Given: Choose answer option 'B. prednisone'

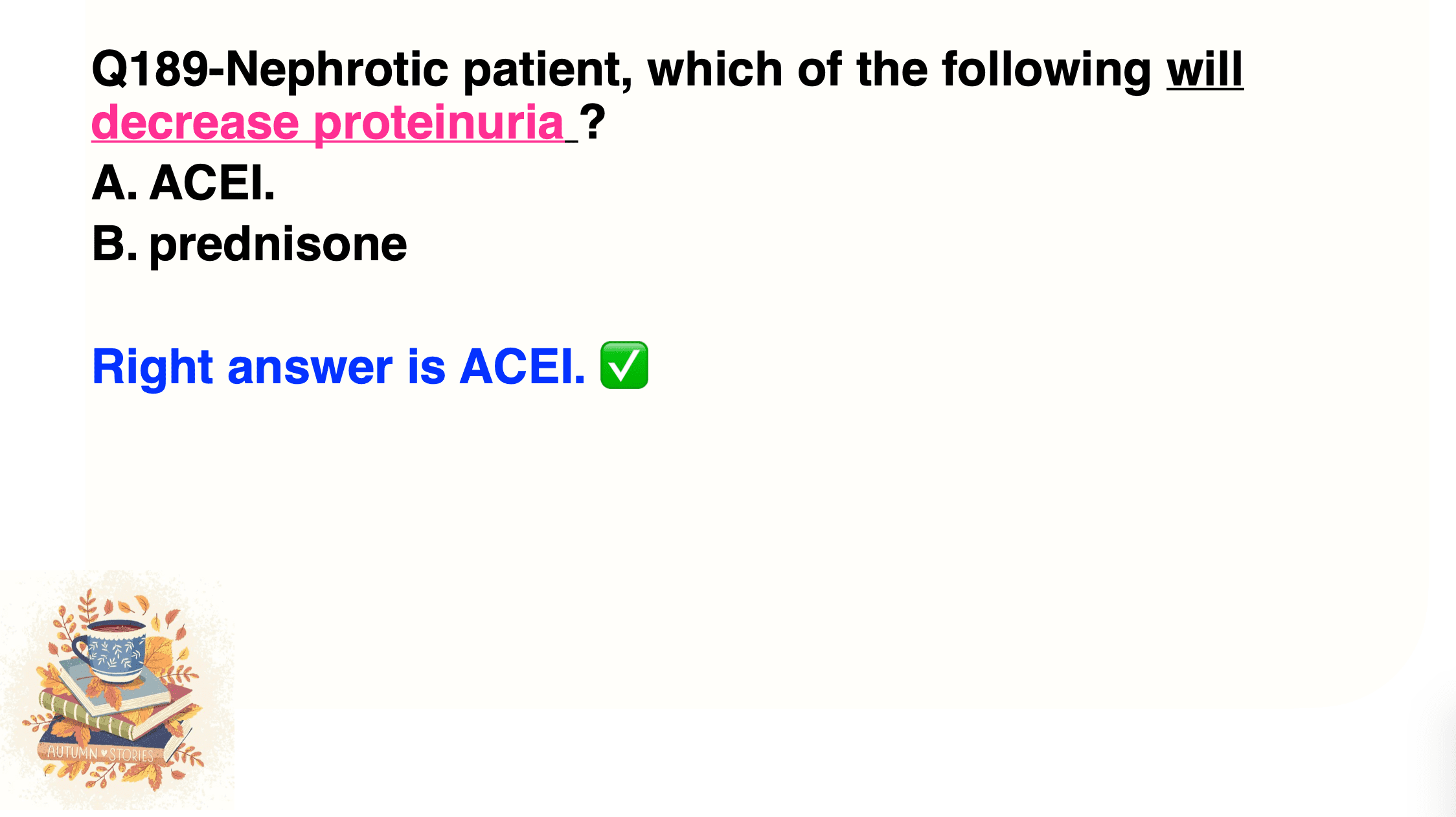Looking at the screenshot, I should click(x=249, y=246).
